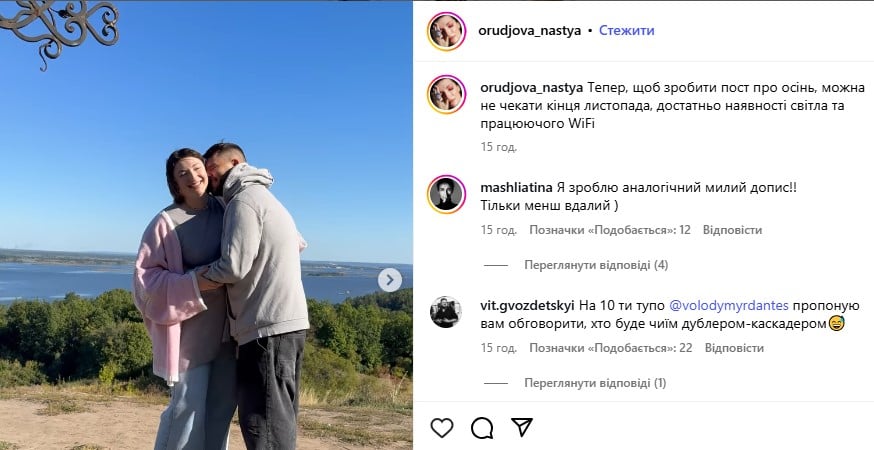Open orudjova_nastya username in the header
This screenshot has width=874, height=450.
530,31
